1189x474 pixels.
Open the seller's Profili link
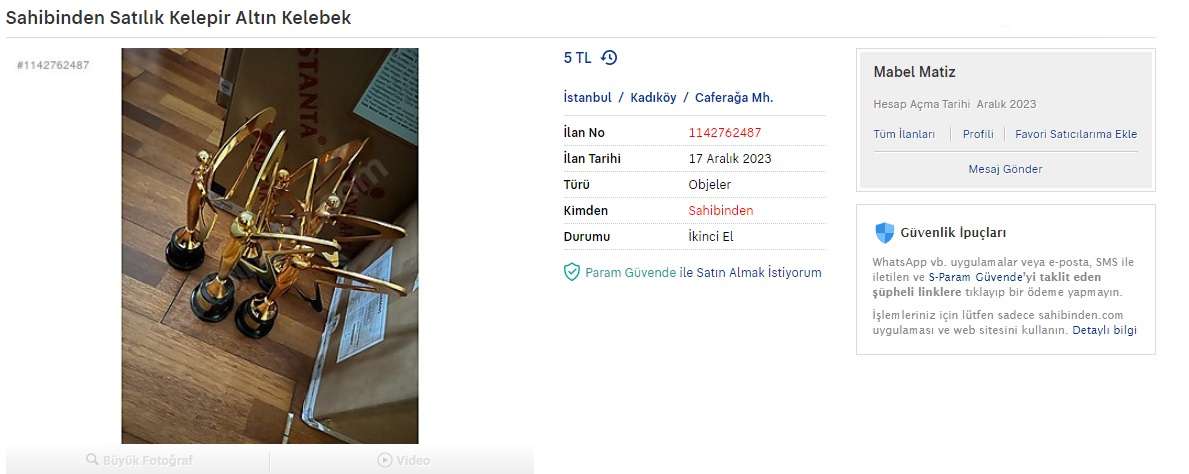(978, 134)
